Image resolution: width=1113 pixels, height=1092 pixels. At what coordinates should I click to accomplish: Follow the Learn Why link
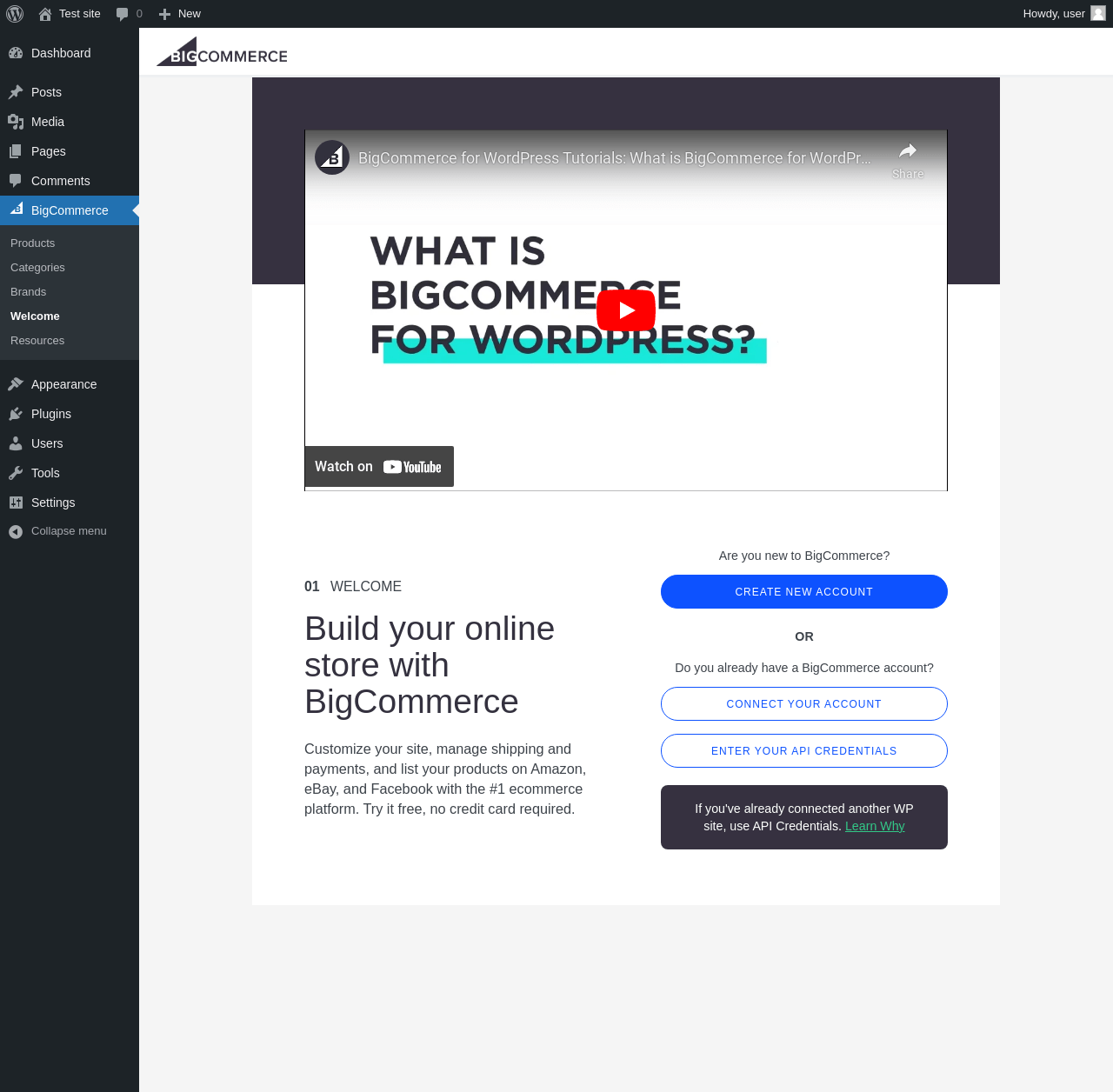(875, 826)
